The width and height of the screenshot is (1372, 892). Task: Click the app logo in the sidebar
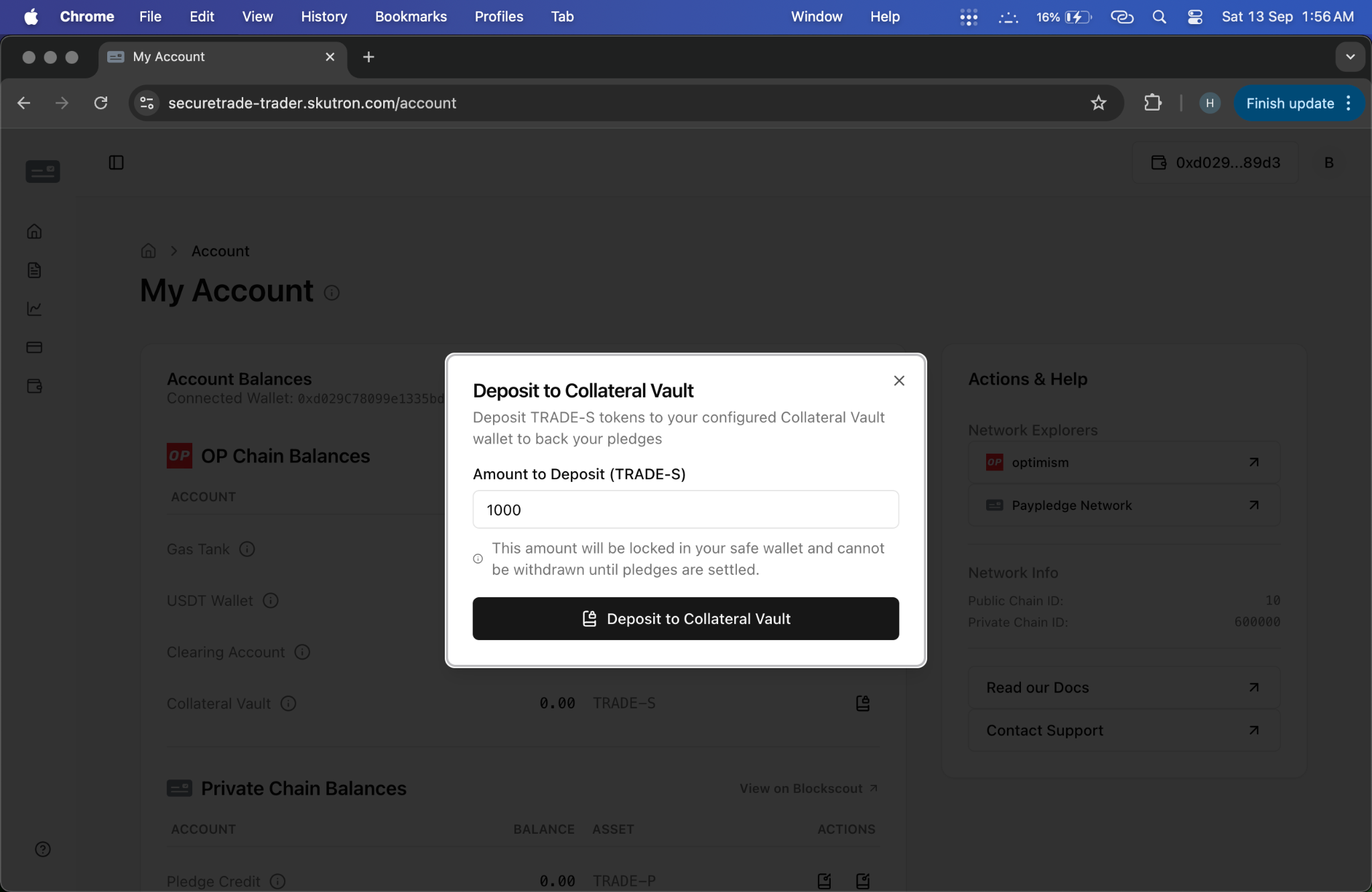[x=43, y=172]
